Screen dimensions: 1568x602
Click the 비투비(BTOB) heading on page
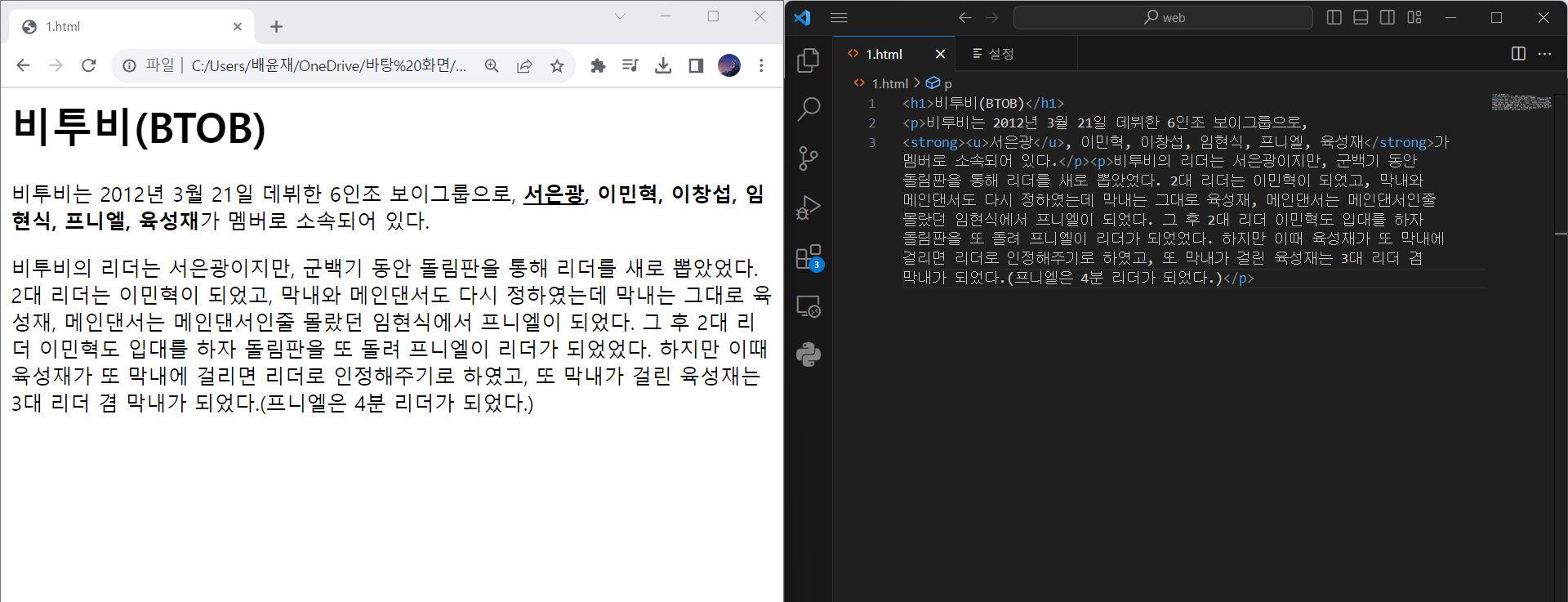click(140, 127)
